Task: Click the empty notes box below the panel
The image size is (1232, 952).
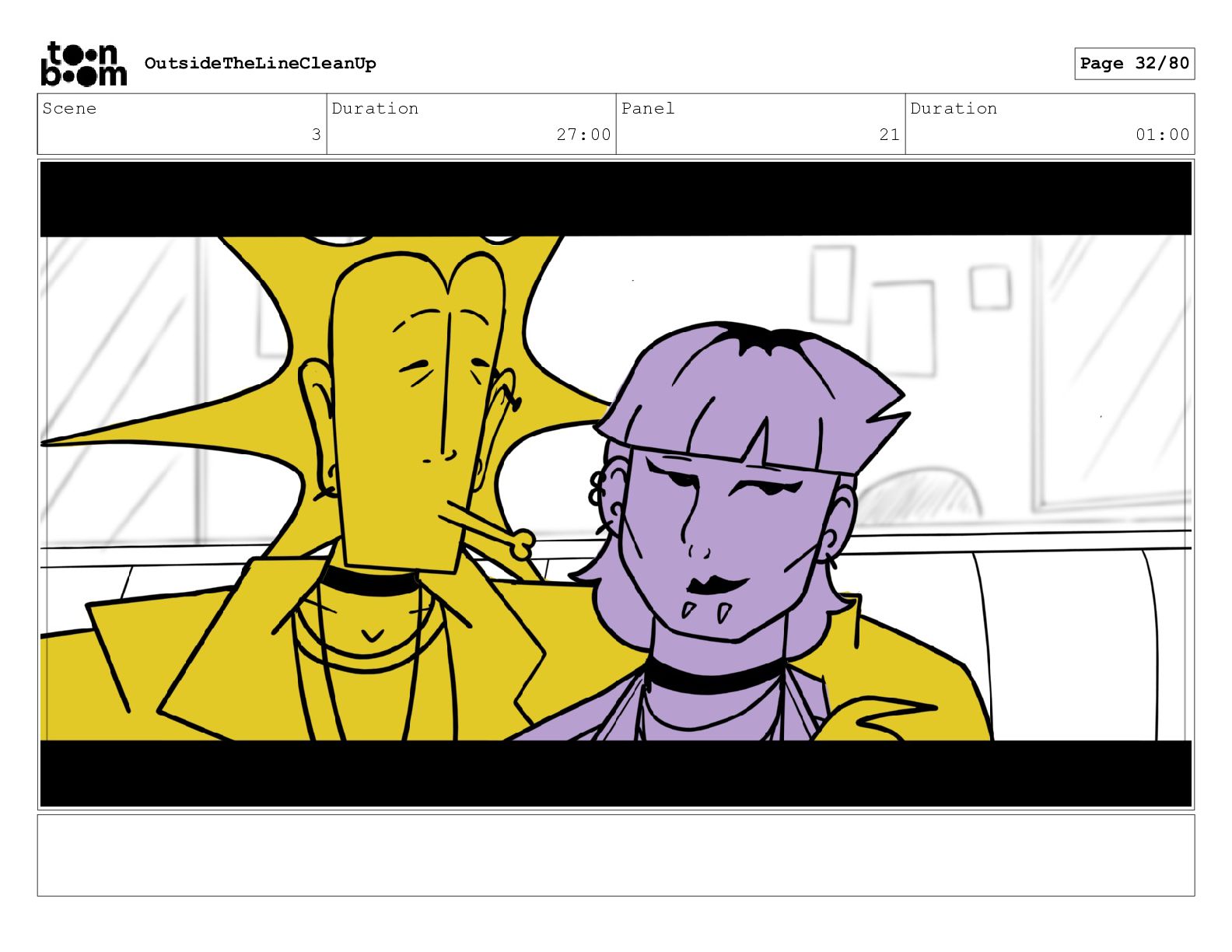Action: pos(616,856)
